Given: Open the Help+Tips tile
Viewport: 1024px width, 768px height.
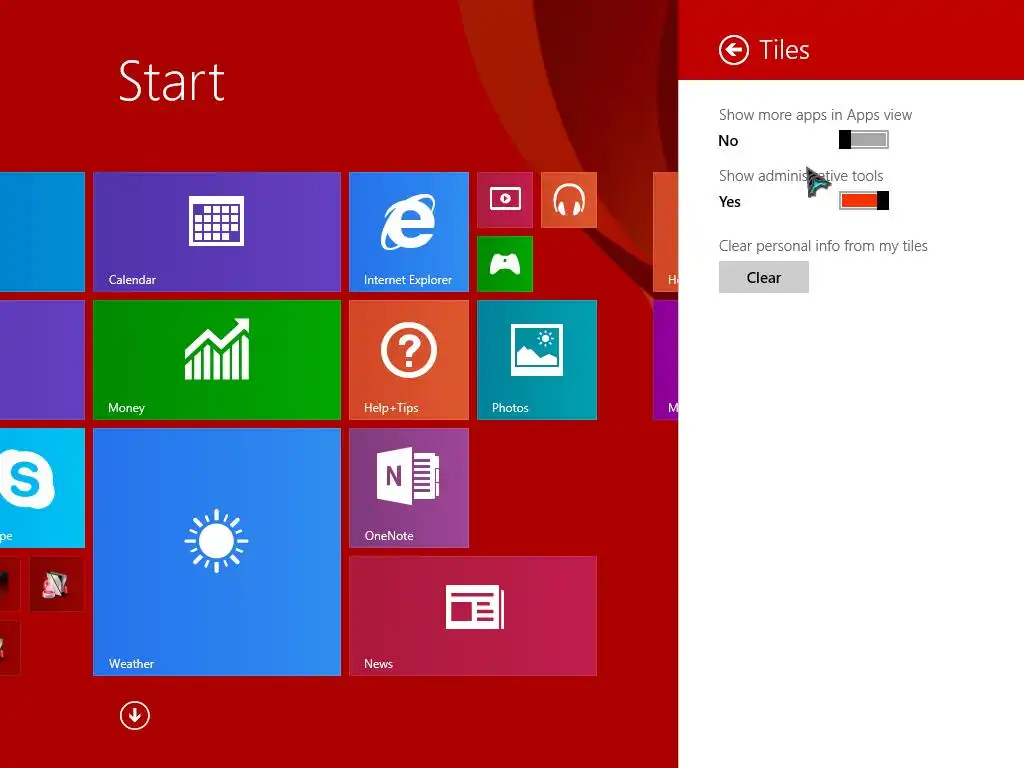Looking at the screenshot, I should click(409, 360).
